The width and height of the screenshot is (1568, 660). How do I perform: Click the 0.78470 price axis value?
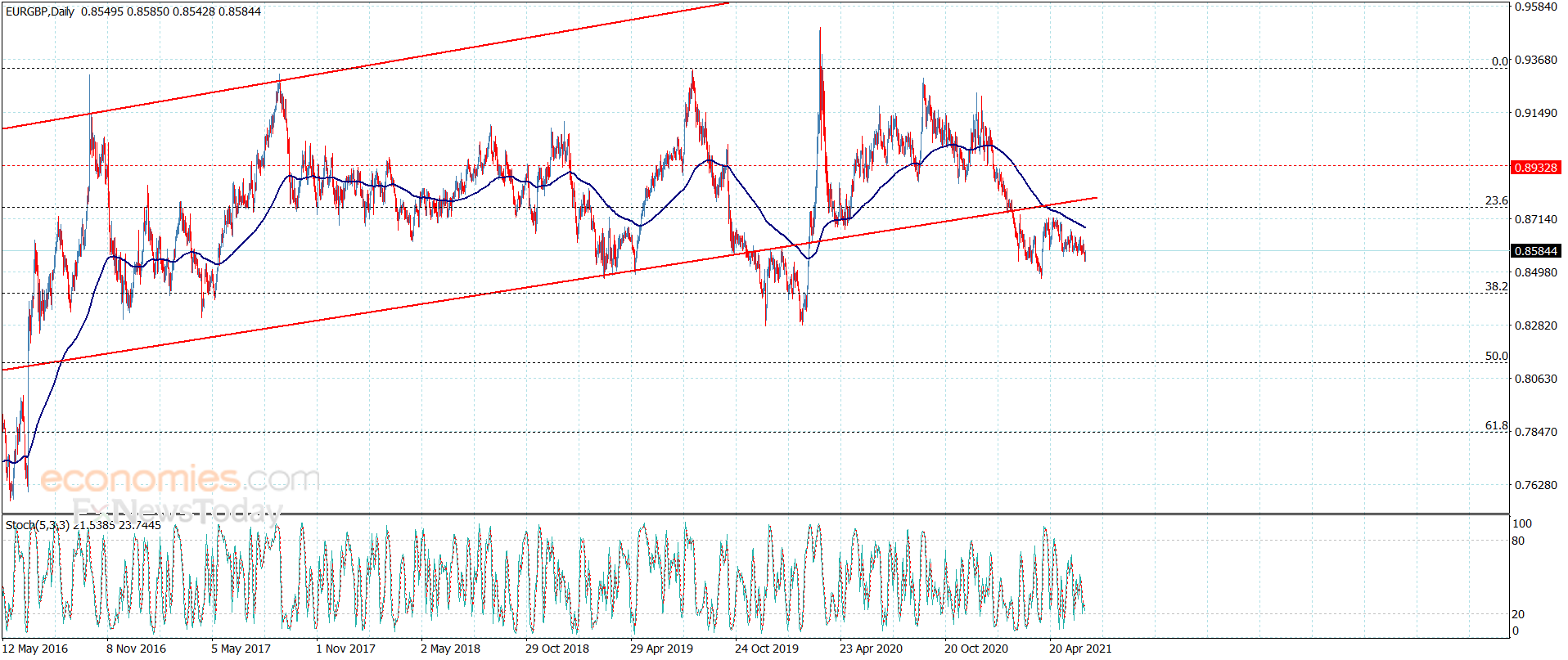[1536, 432]
